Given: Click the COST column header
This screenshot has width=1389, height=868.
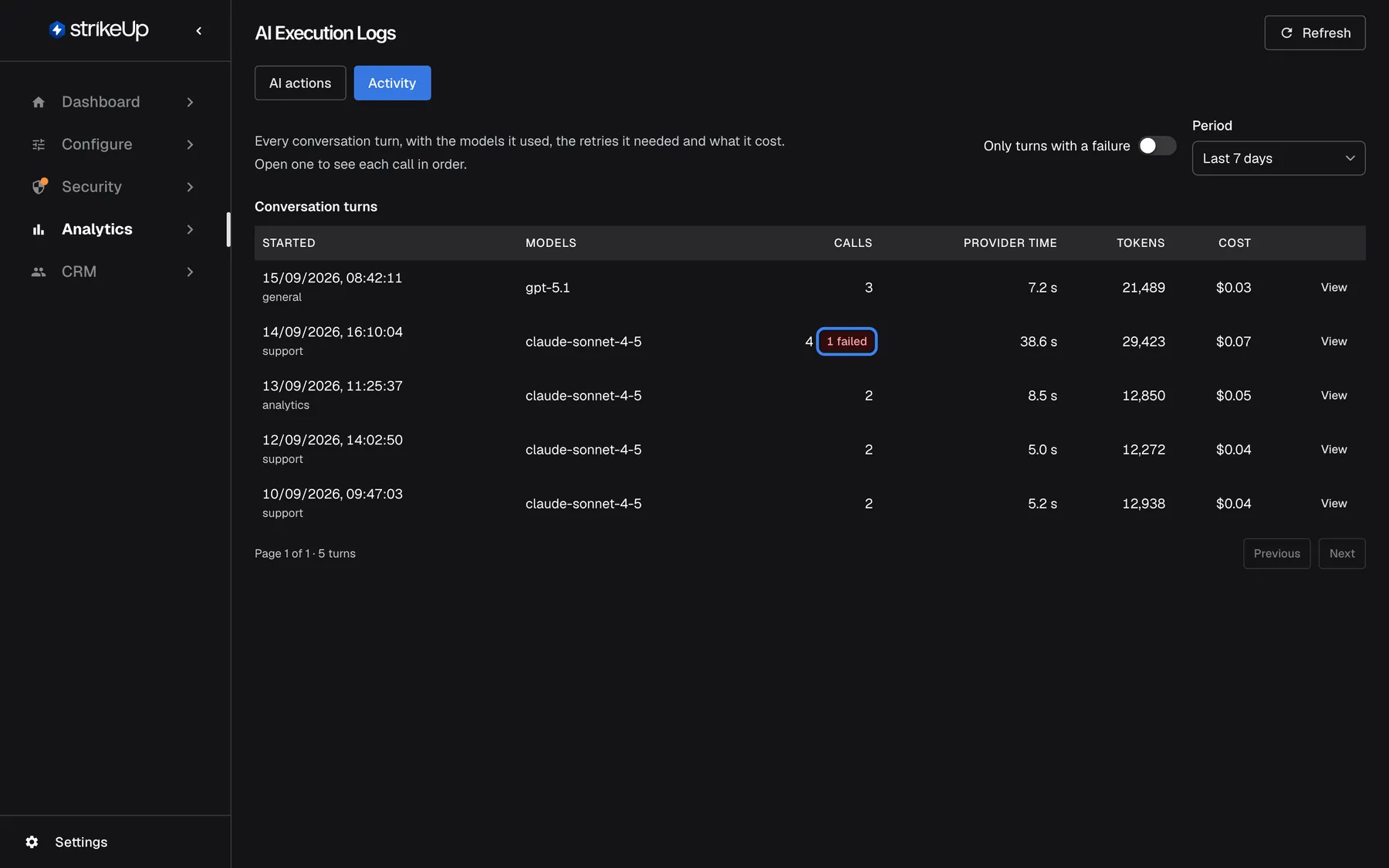Looking at the screenshot, I should (1234, 243).
